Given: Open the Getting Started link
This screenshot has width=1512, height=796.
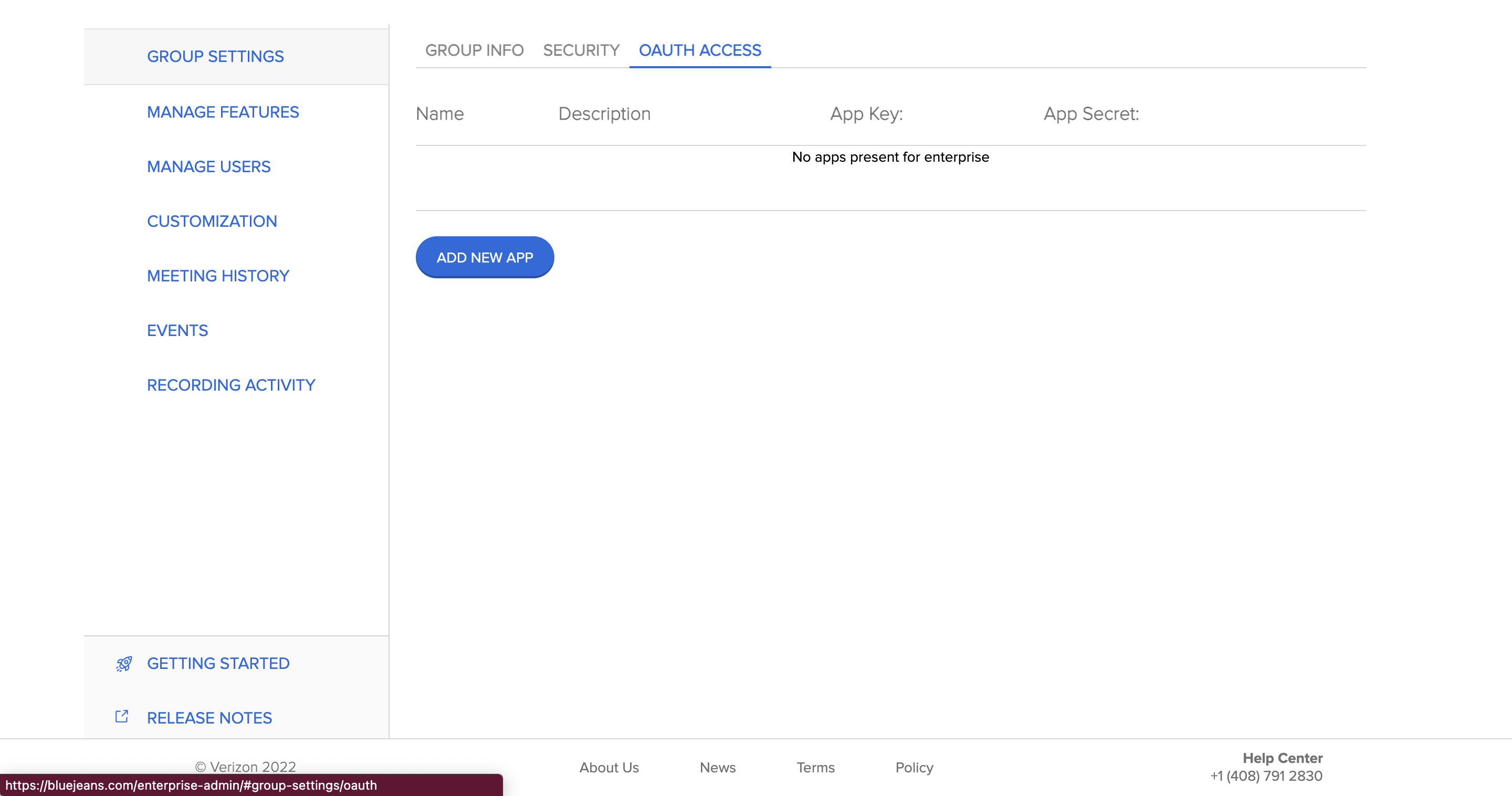Looking at the screenshot, I should (218, 663).
